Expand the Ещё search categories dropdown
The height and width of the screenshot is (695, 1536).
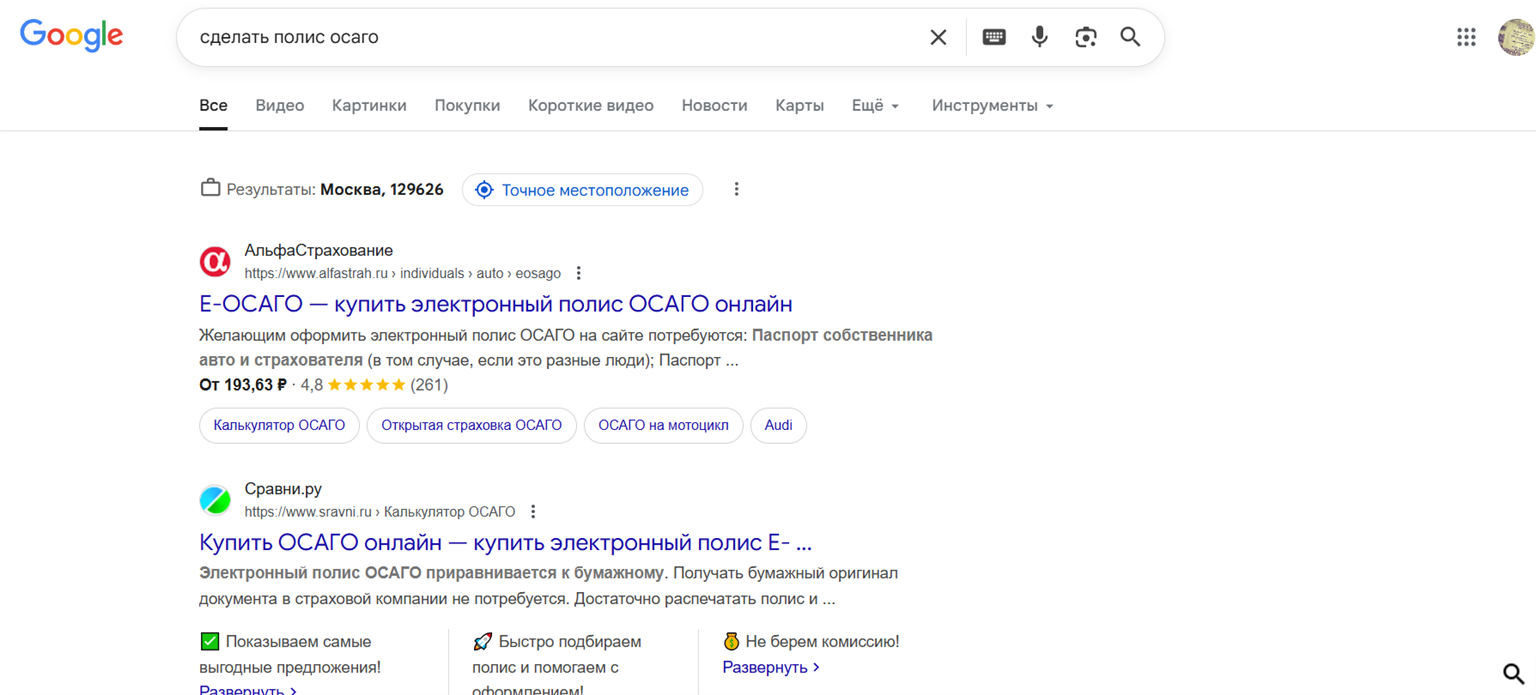click(875, 105)
